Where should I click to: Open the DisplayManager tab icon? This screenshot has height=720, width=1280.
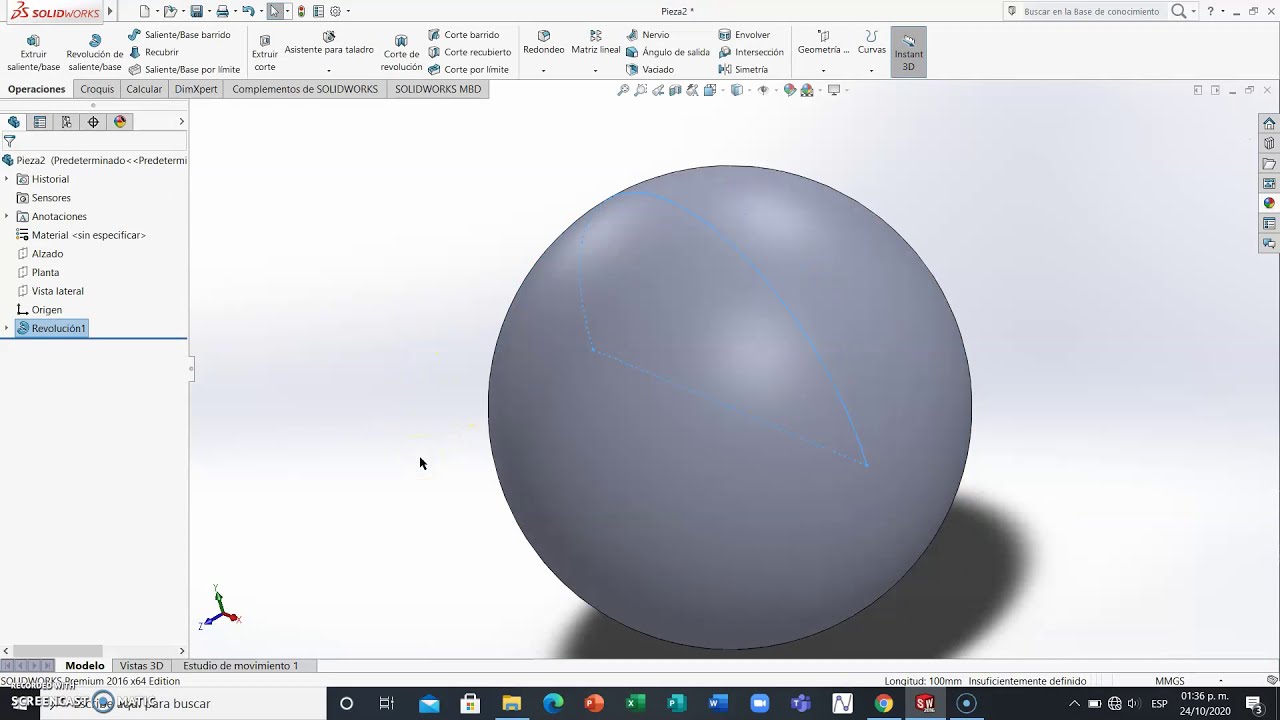pyautogui.click(x=120, y=122)
